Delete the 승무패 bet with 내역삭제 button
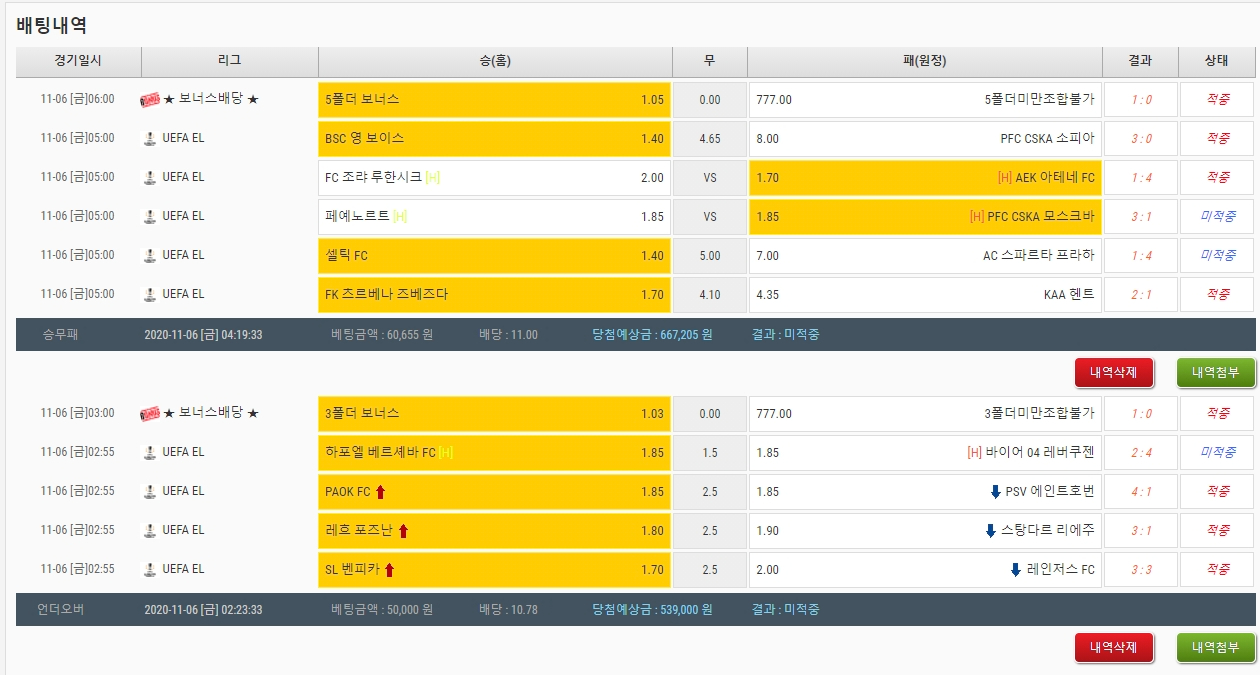Screen dimensions: 1260x675 [x=1114, y=373]
